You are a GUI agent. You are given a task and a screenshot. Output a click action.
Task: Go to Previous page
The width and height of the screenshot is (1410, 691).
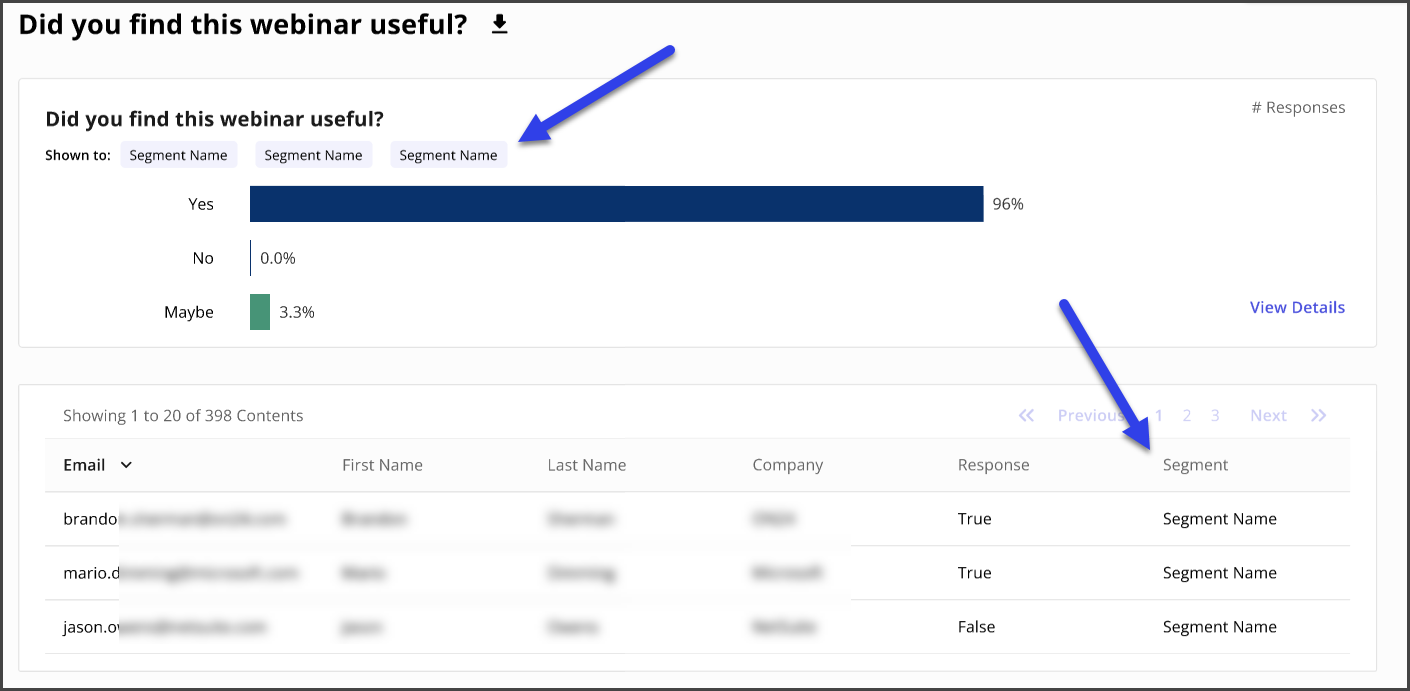(x=1091, y=416)
